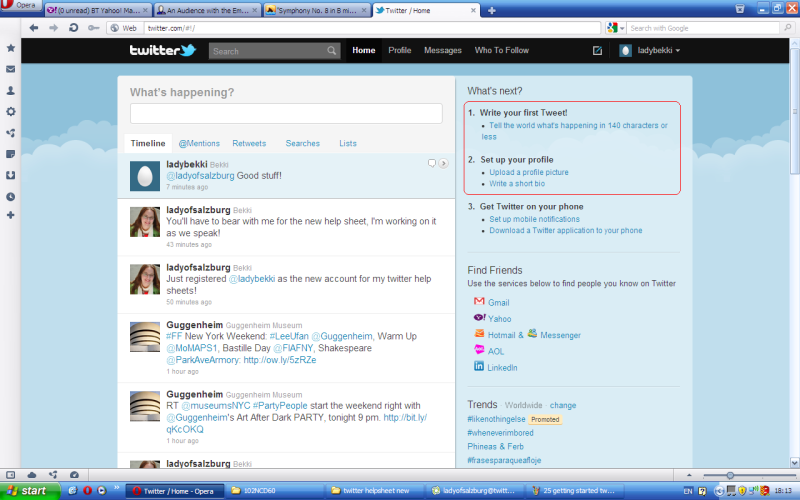
Task: Switch to the An Audience with the Em... tab
Action: coord(207,10)
